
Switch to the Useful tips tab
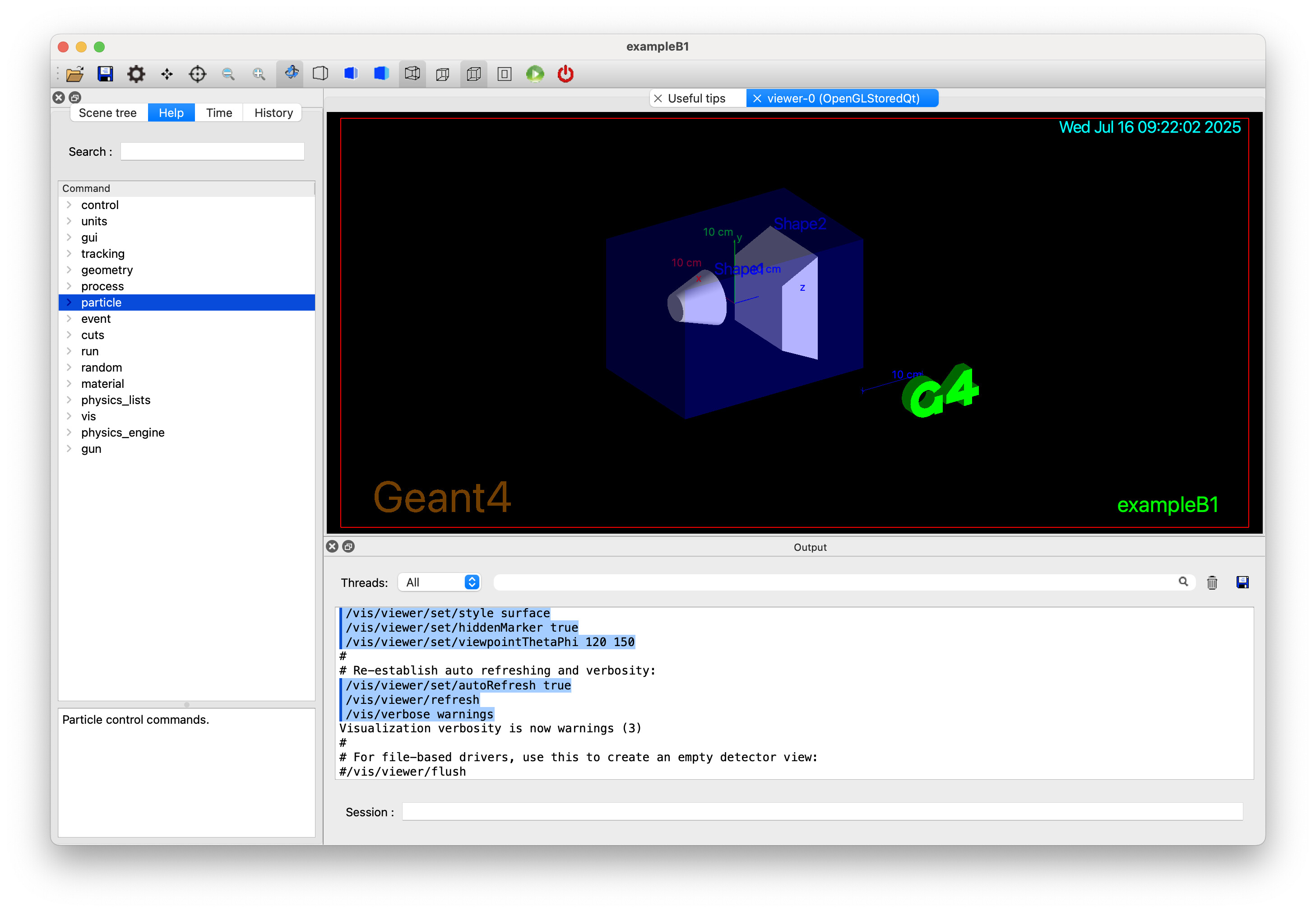click(x=697, y=98)
